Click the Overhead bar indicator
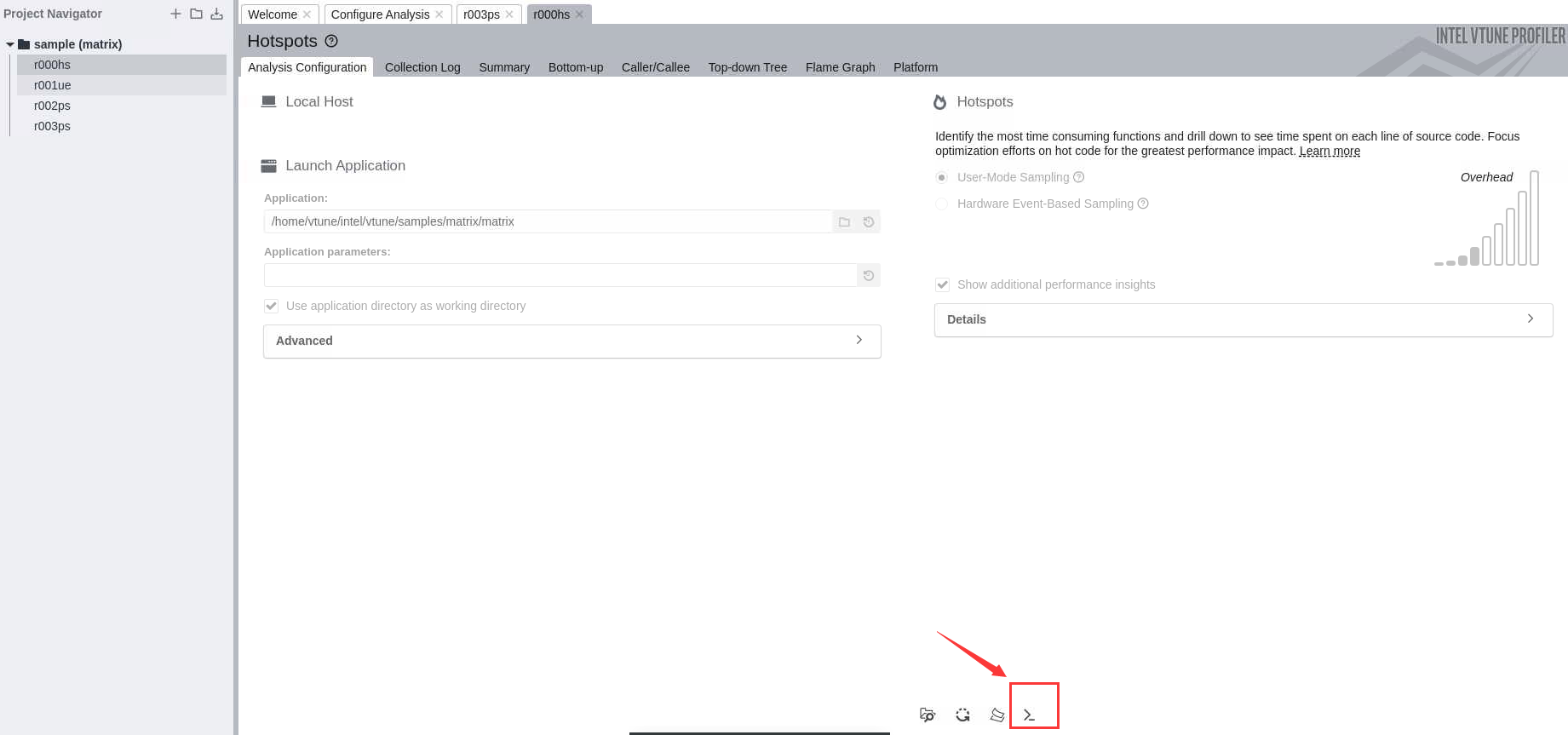This screenshot has height=735, width=1568. coord(1487,218)
